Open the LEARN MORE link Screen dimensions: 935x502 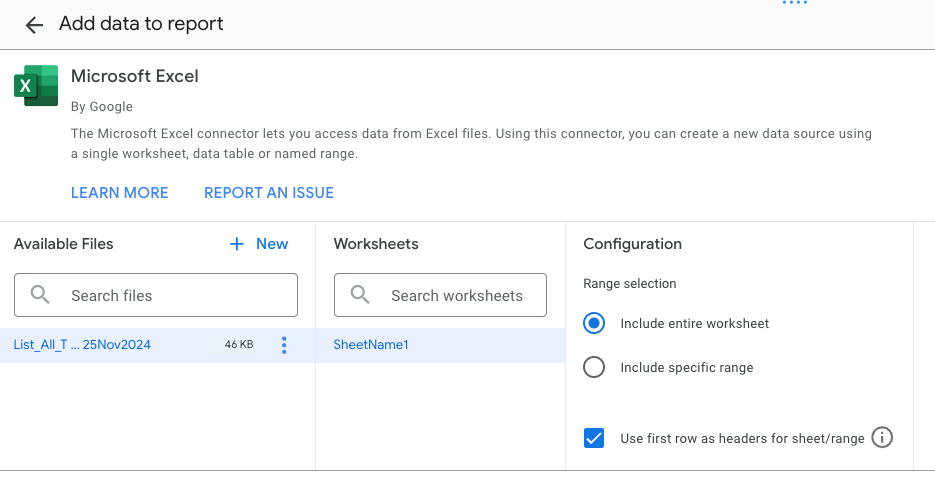(119, 193)
